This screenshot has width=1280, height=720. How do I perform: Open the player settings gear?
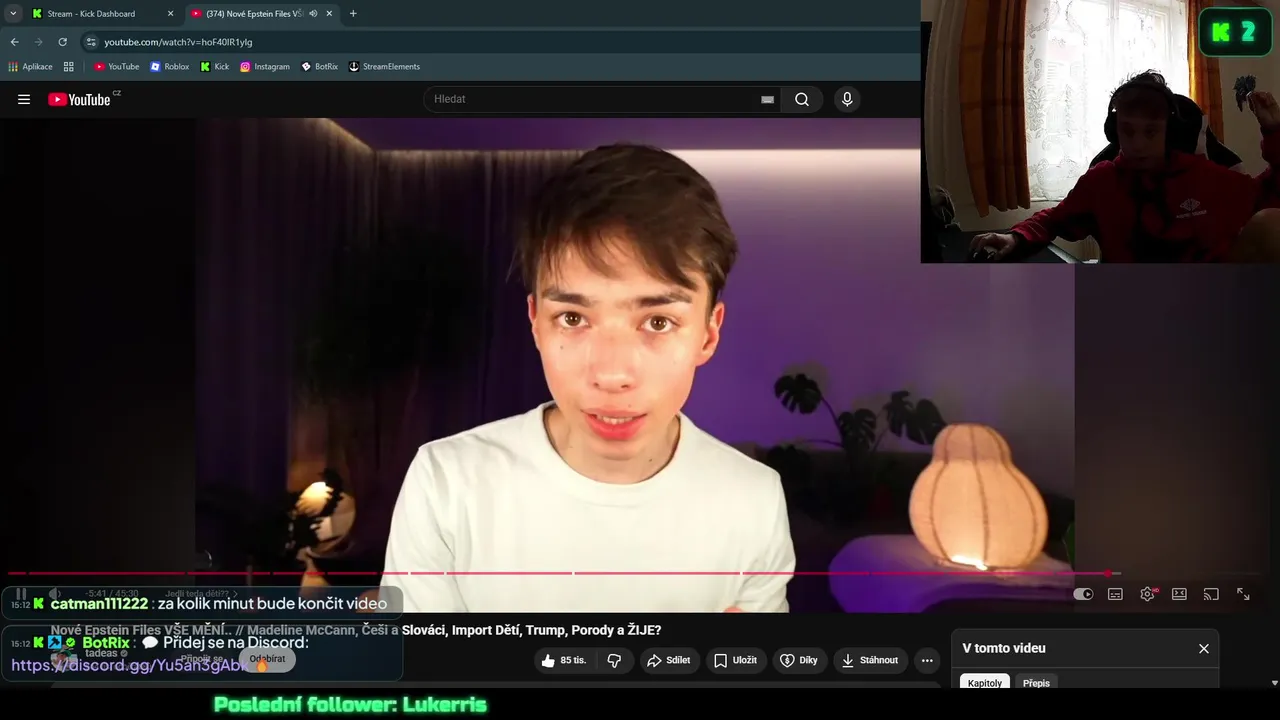coord(1148,594)
